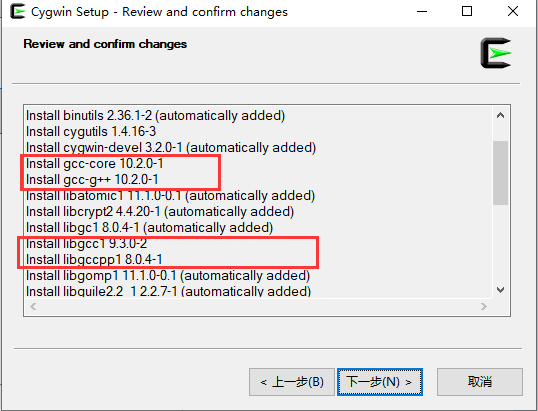Go back with the 上一步(B) button
This screenshot has width=538, height=411.
pyautogui.click(x=292, y=382)
